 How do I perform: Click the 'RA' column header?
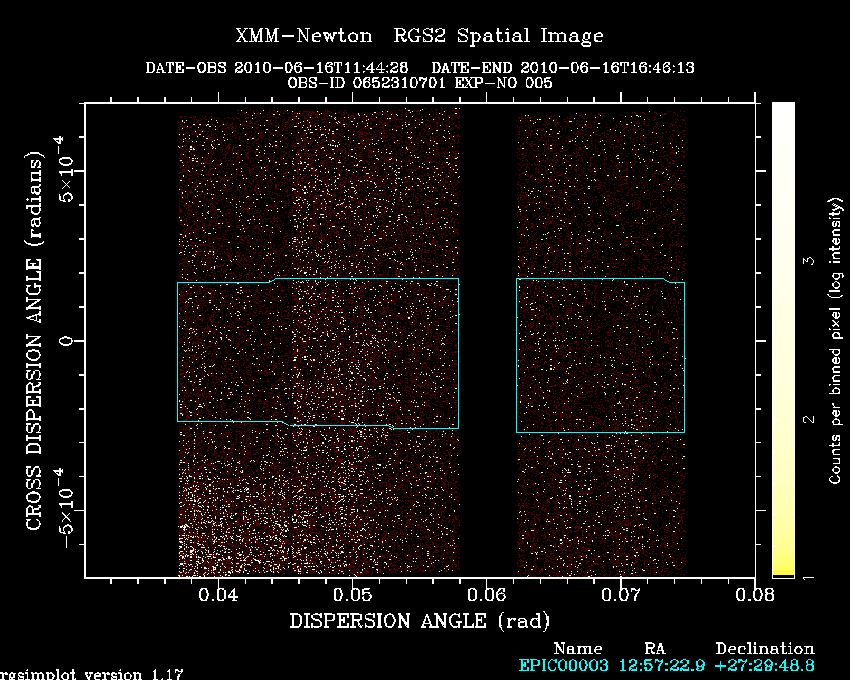point(655,649)
